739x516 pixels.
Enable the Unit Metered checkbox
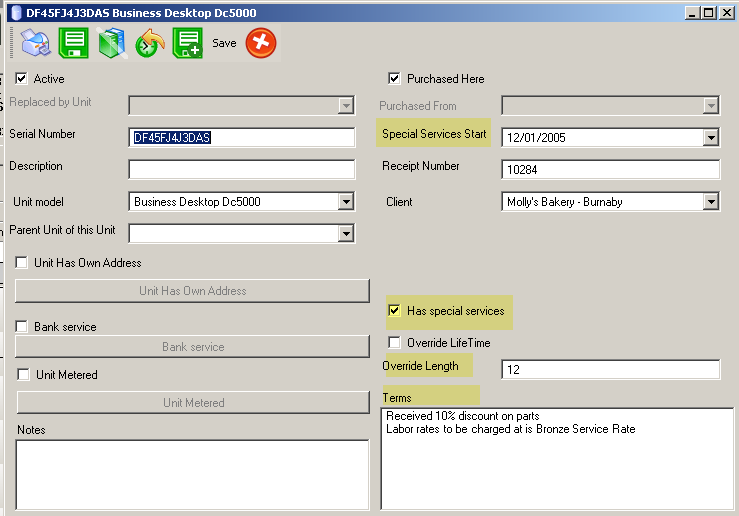pos(23,375)
